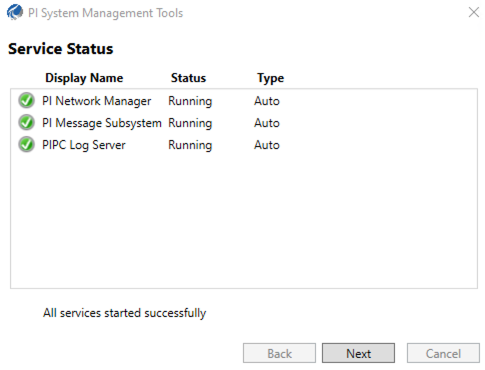Click the Type column header
485x370 pixels.
point(270,78)
